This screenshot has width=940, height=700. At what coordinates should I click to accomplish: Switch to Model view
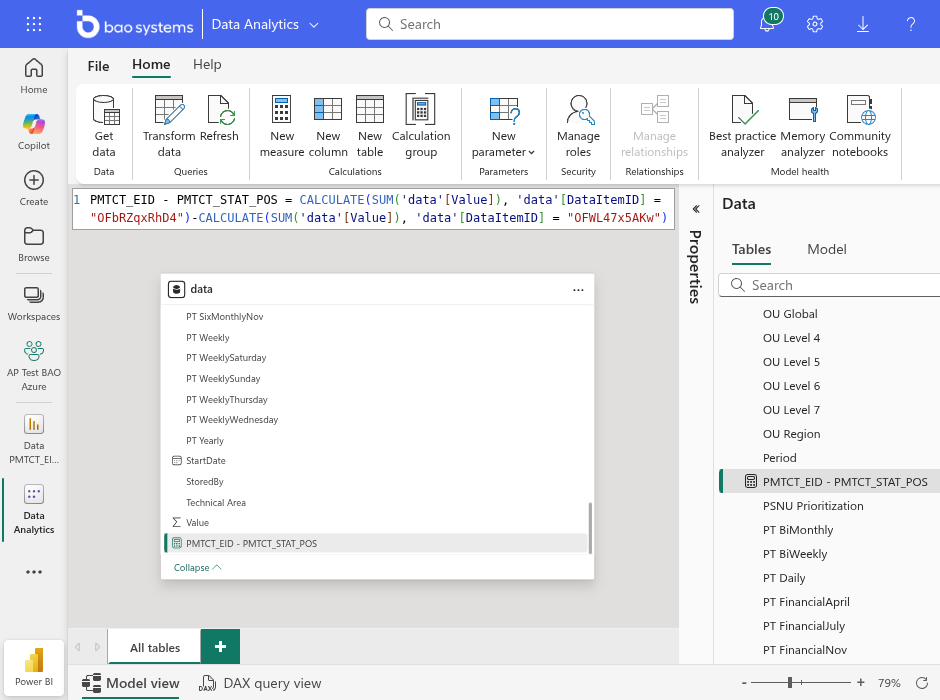click(x=131, y=683)
